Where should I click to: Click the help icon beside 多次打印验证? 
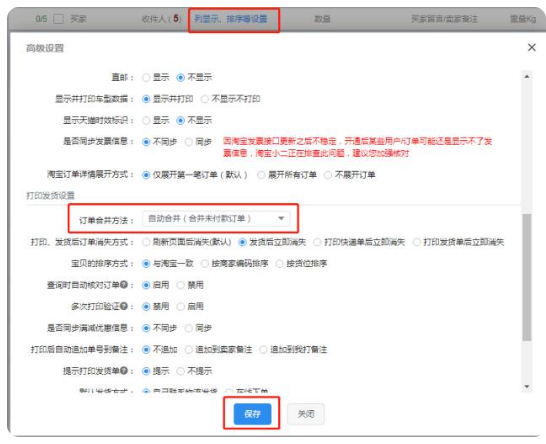pos(124,306)
